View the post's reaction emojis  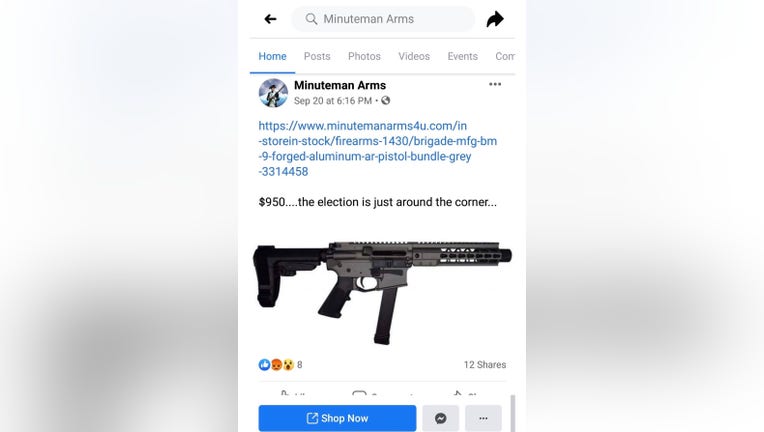[x=276, y=364]
